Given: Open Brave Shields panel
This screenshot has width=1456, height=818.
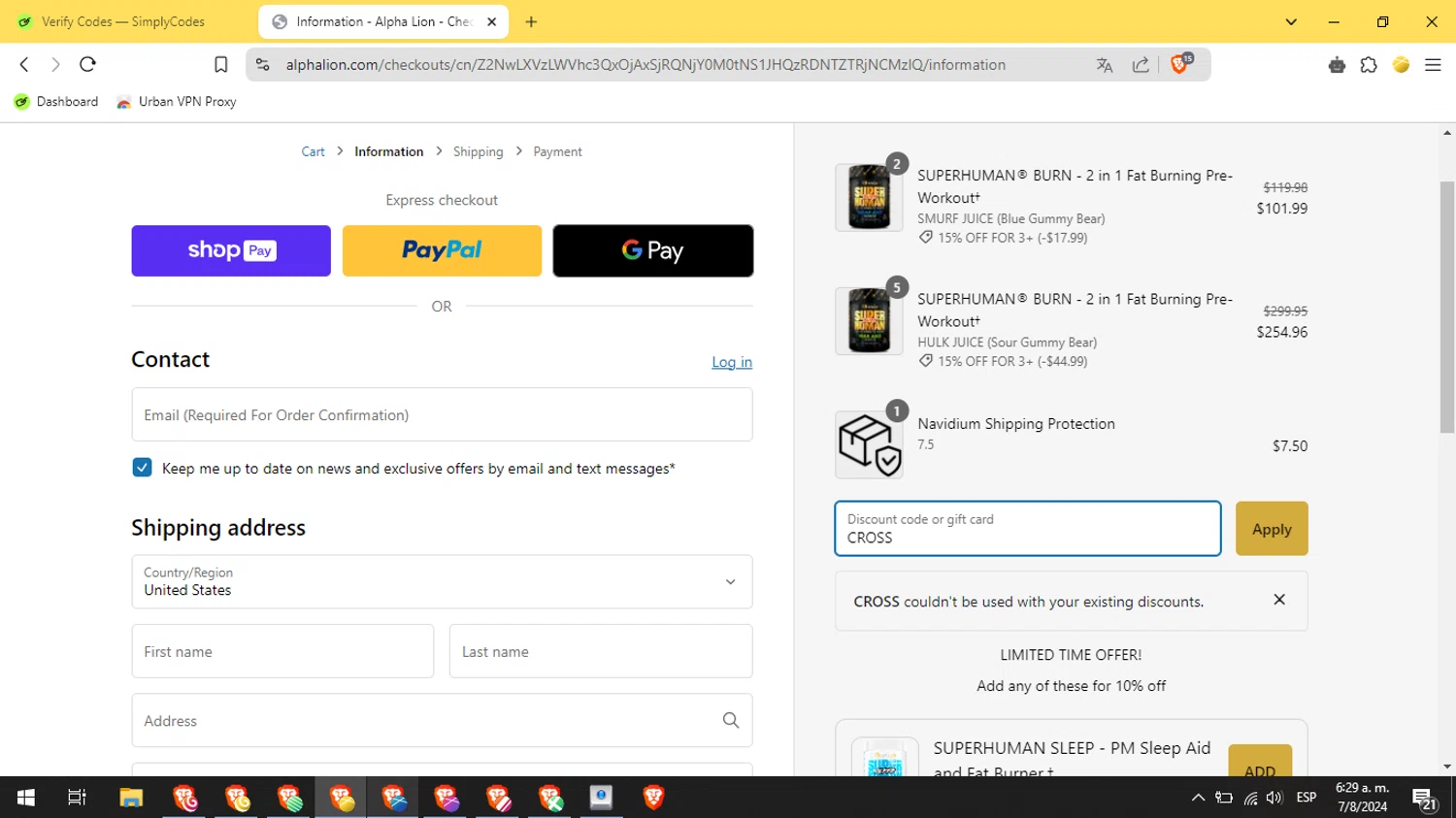Looking at the screenshot, I should [x=1180, y=64].
